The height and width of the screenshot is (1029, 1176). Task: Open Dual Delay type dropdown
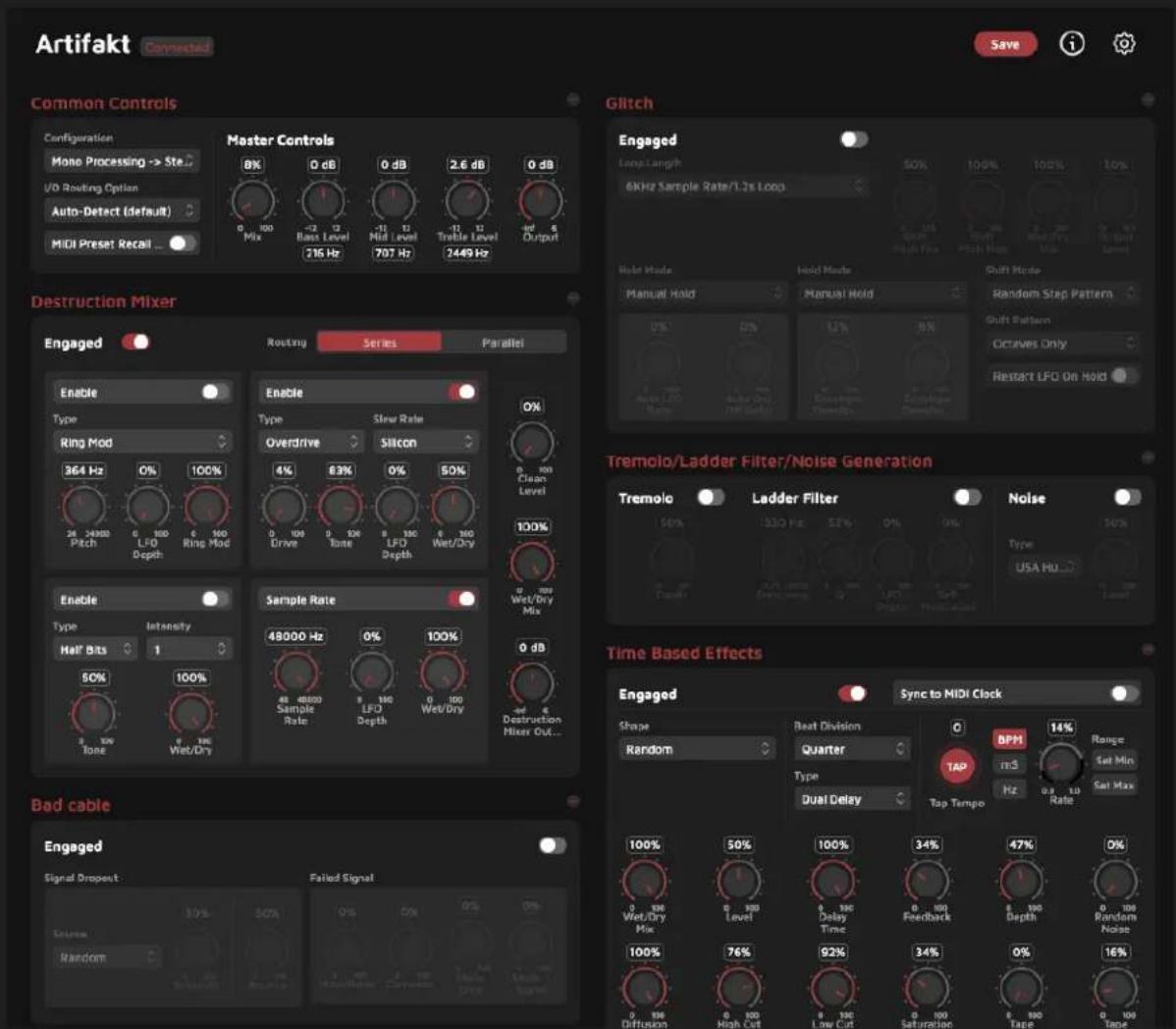tap(852, 798)
